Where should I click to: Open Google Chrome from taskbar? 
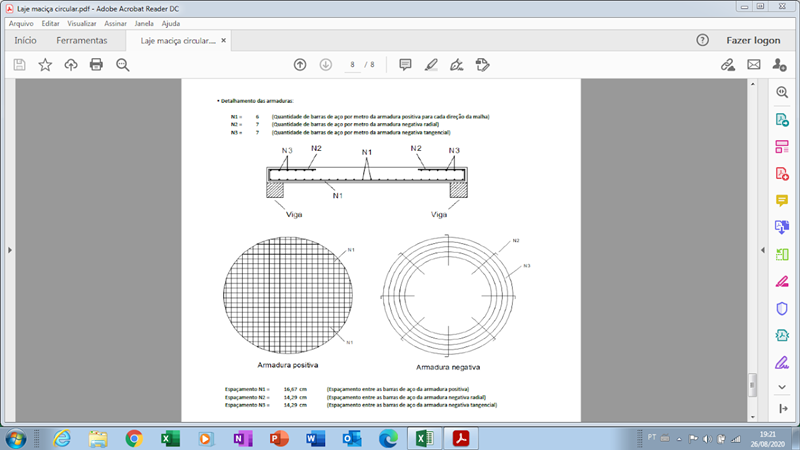click(134, 439)
